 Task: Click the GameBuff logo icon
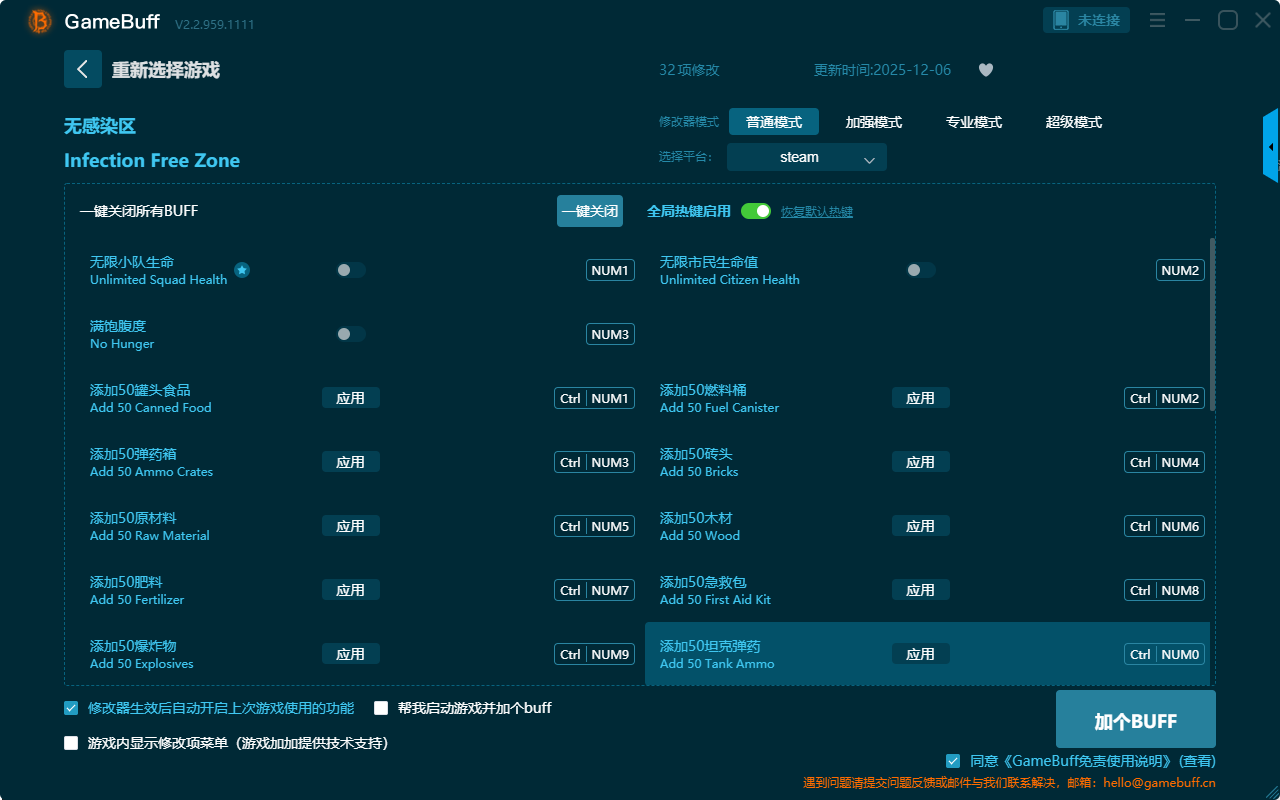click(x=40, y=21)
